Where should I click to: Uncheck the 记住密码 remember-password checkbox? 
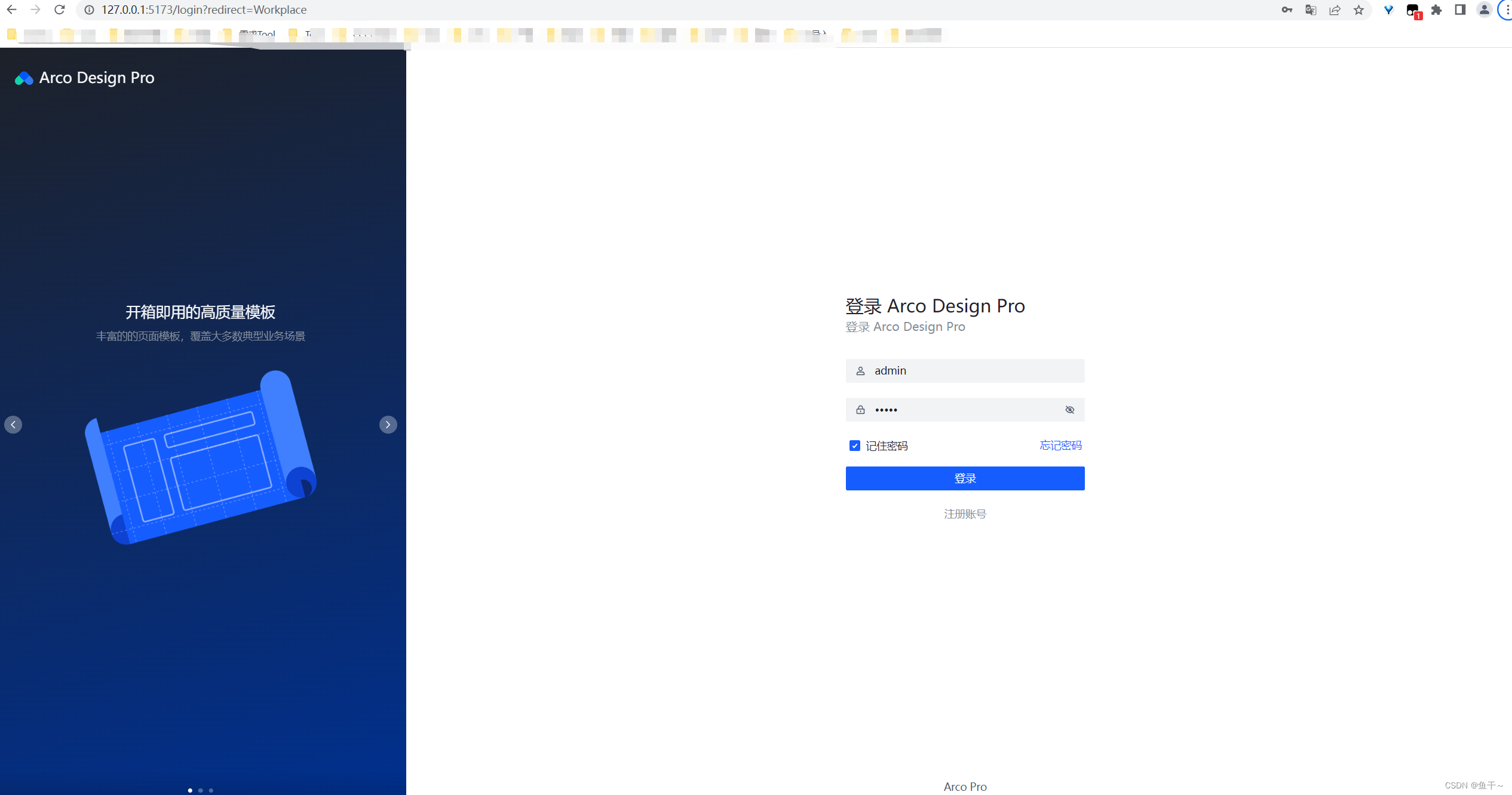[854, 446]
